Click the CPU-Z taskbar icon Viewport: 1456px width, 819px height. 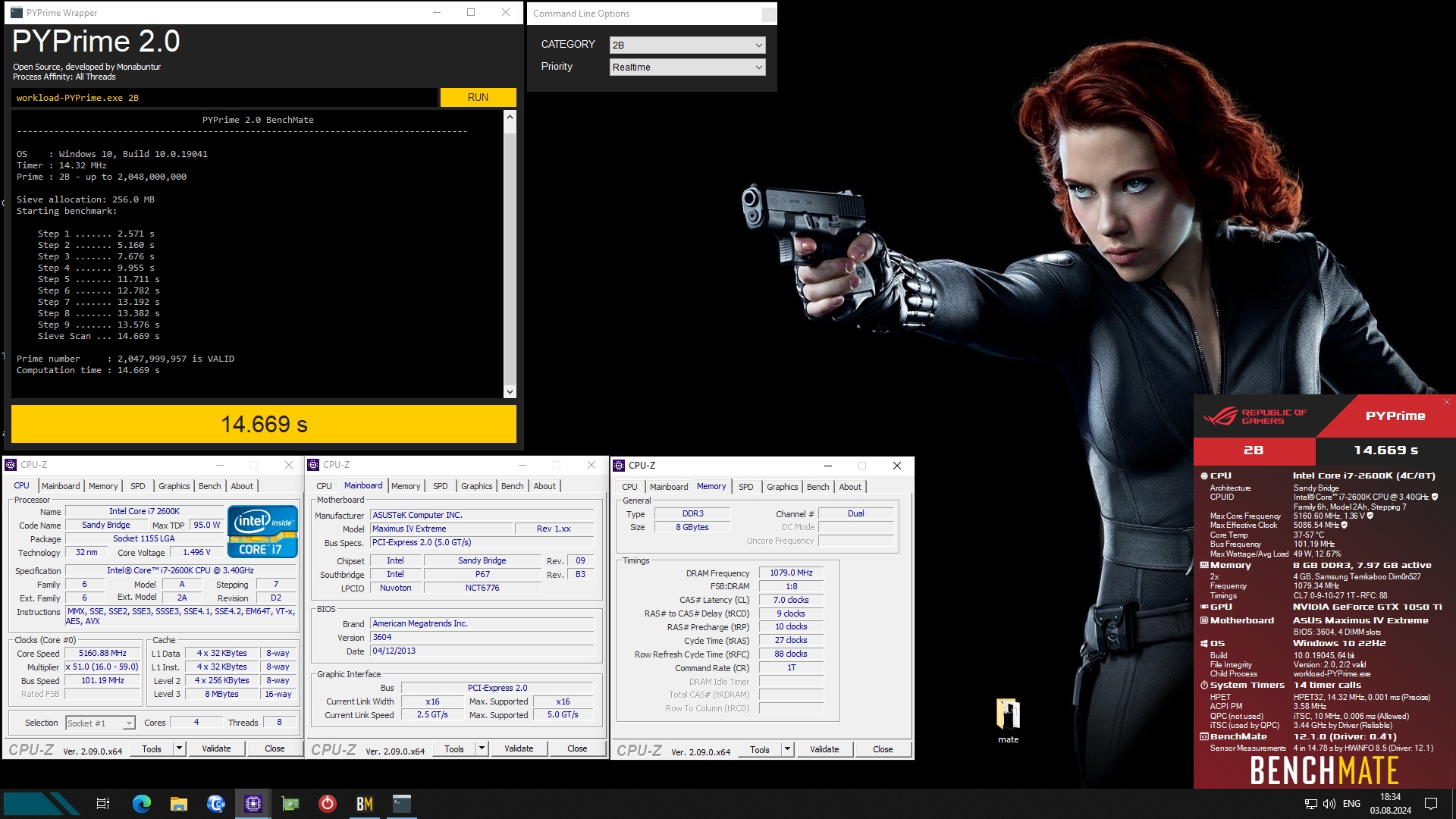pos(253,804)
